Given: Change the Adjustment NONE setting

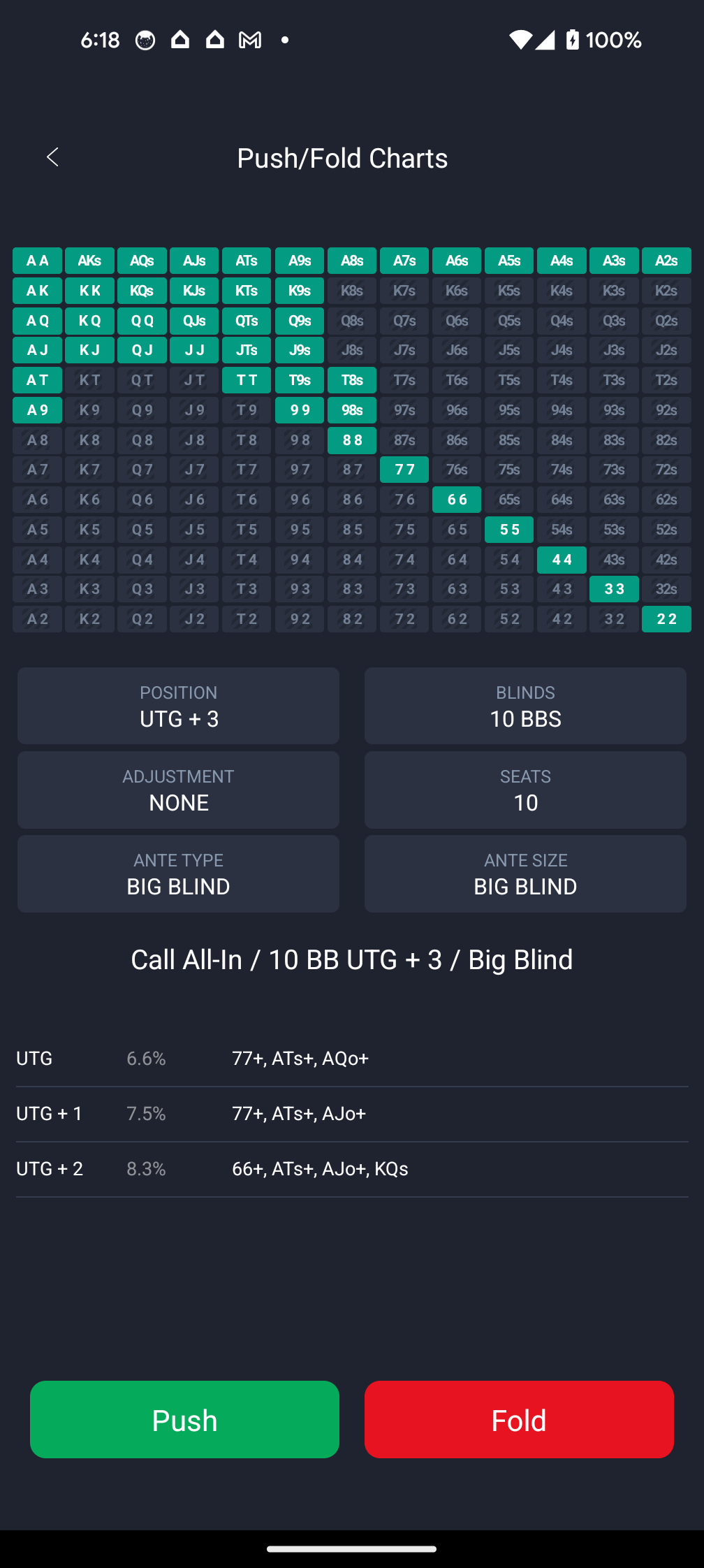Looking at the screenshot, I should pyautogui.click(x=178, y=790).
